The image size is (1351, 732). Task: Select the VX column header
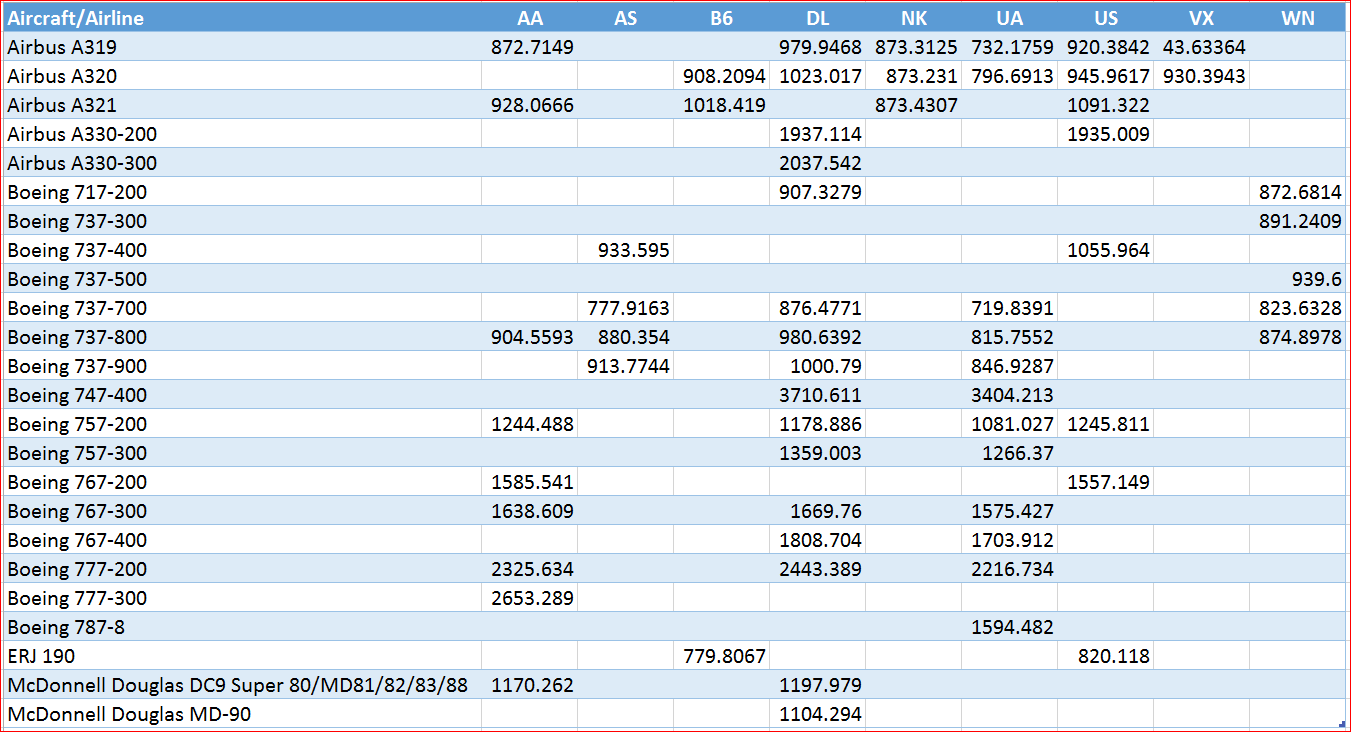[x=1202, y=17]
